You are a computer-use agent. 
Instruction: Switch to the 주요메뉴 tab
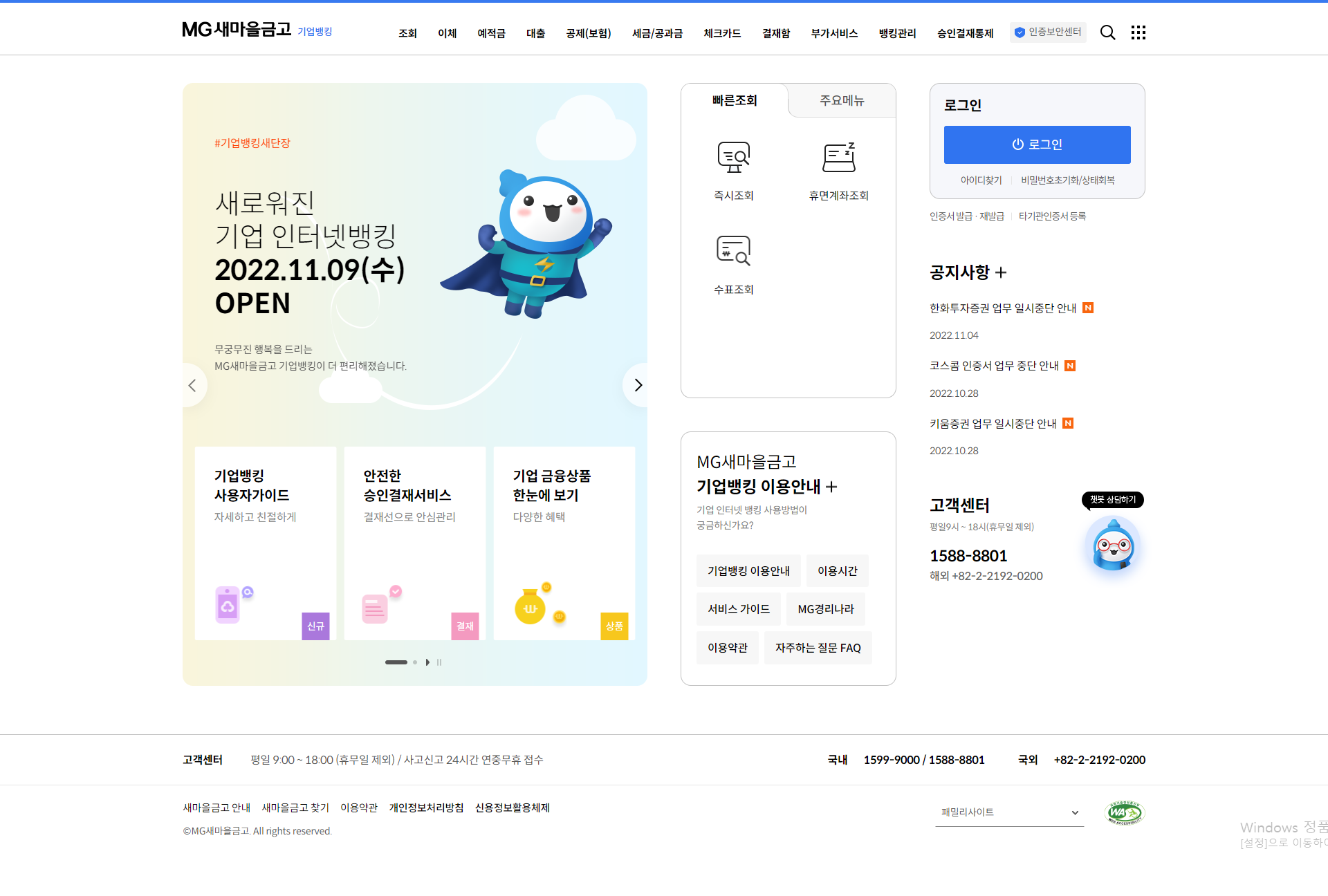841,100
